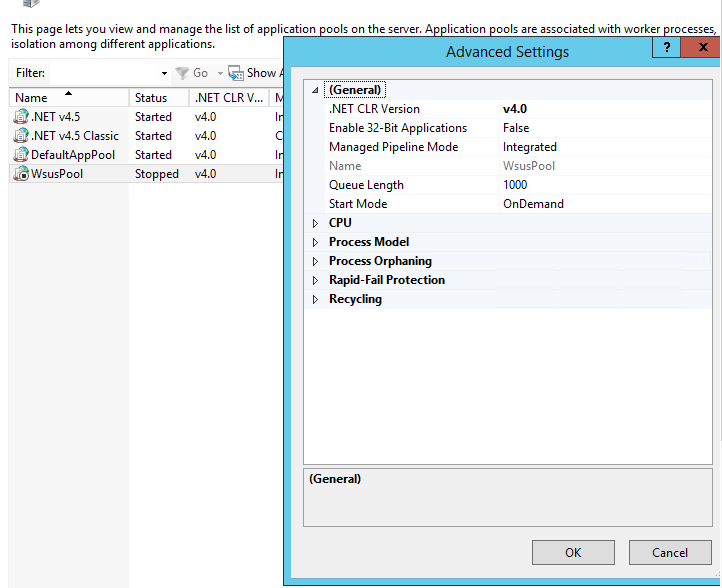This screenshot has width=722, height=588.
Task: Select the WsusPool row name
Action: (57, 174)
